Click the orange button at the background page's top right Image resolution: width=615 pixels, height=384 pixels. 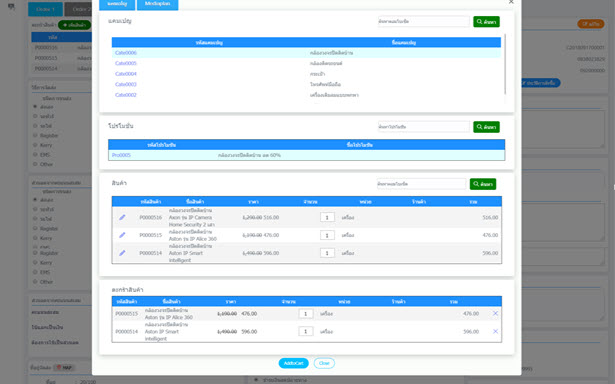tap(591, 24)
